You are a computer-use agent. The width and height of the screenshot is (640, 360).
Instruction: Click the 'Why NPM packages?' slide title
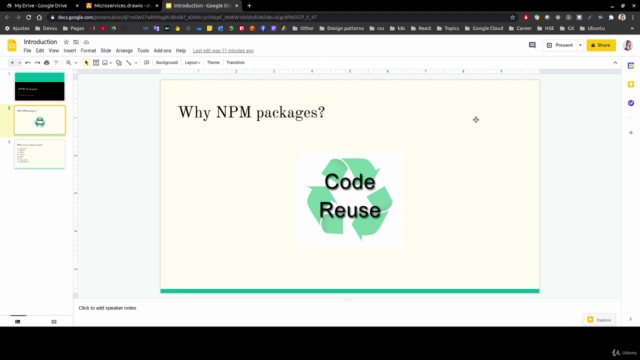coord(251,113)
